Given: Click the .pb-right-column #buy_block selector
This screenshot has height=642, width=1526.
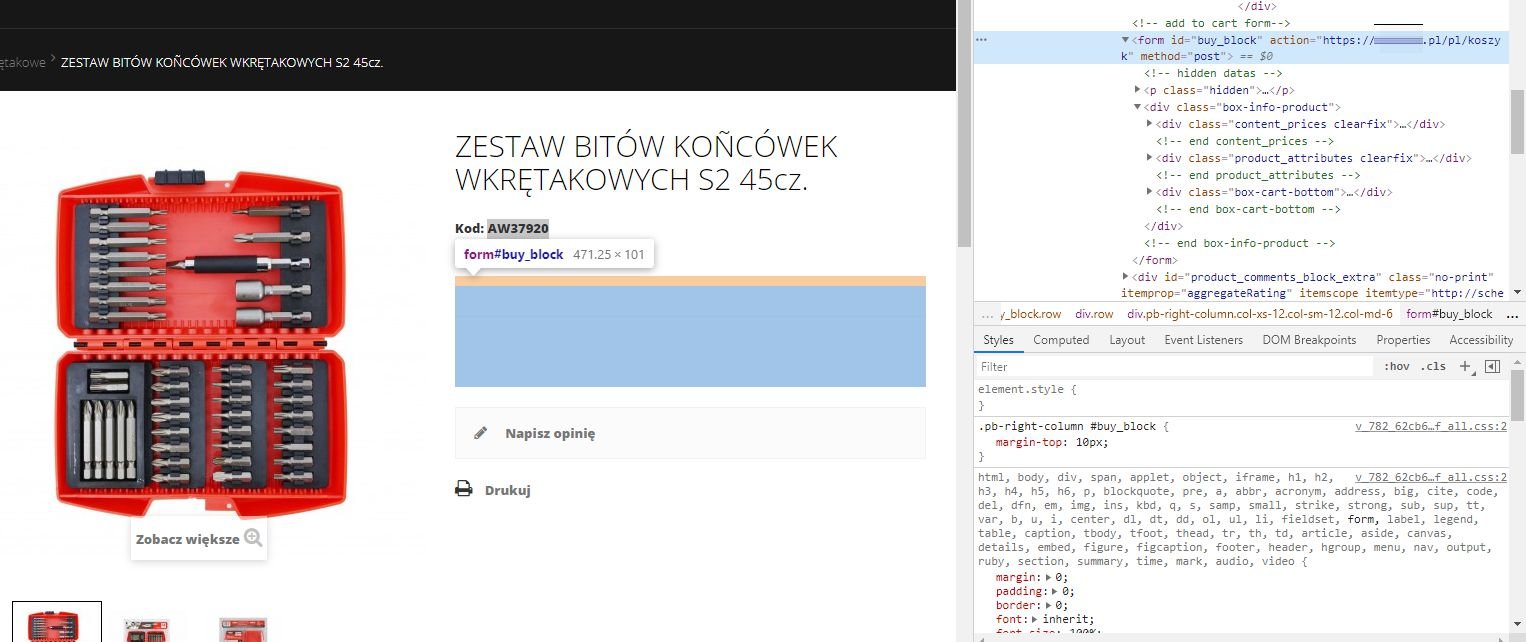Looking at the screenshot, I should [x=1067, y=426].
